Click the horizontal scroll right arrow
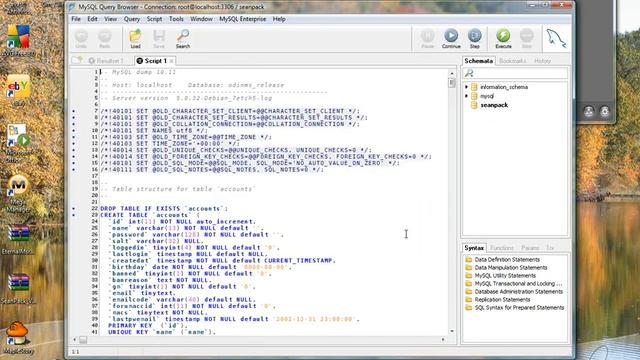Image resolution: width=640 pixels, height=360 pixels. (443, 339)
